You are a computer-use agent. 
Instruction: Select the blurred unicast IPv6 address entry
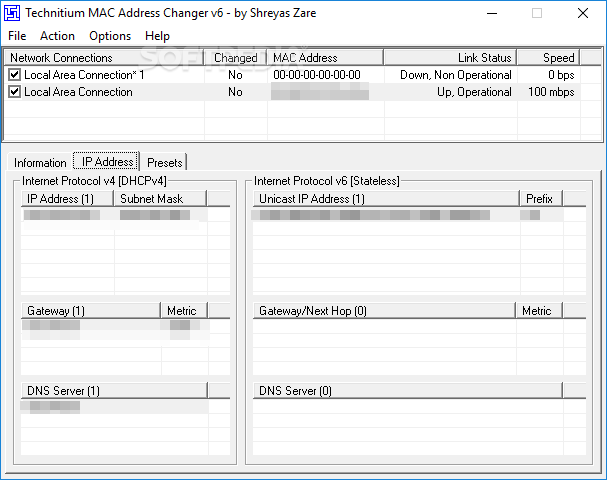click(x=371, y=215)
